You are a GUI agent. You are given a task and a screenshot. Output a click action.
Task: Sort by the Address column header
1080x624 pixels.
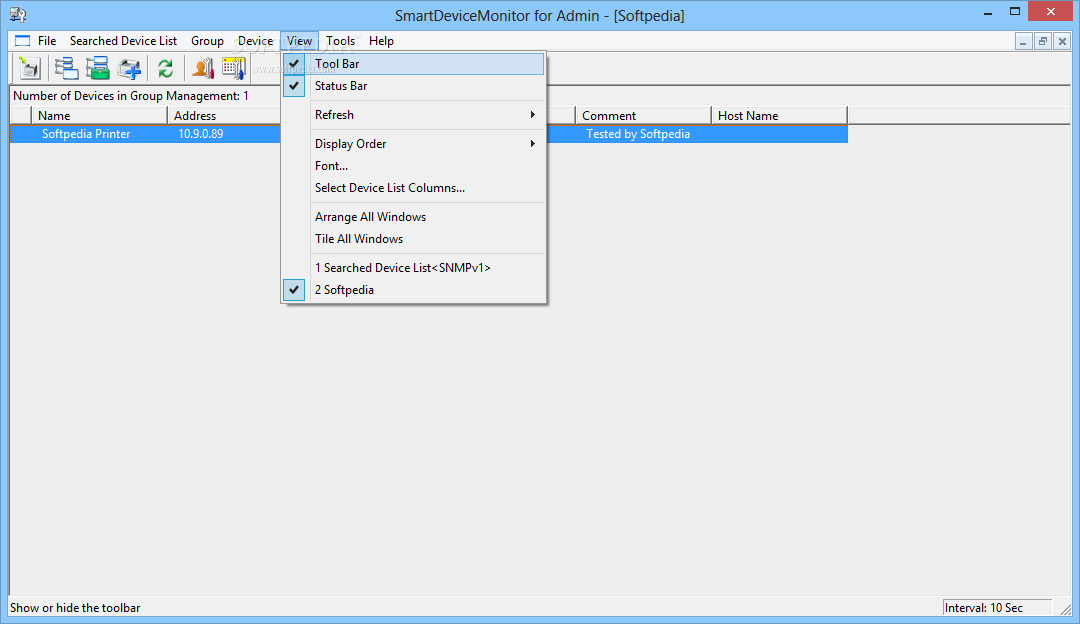225,116
